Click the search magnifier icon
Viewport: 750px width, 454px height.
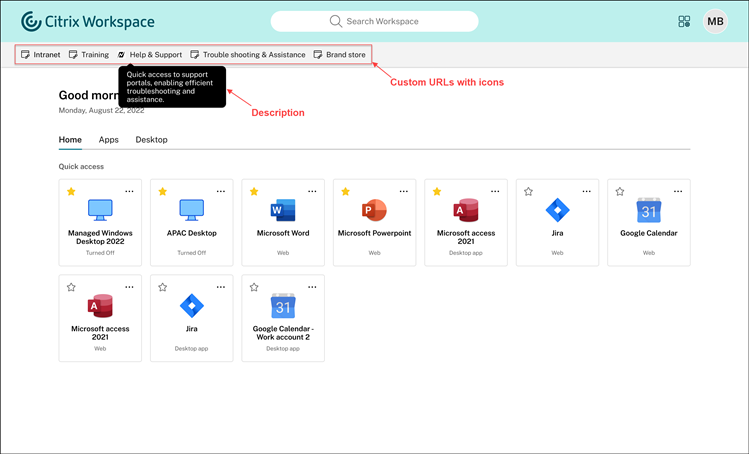point(336,22)
